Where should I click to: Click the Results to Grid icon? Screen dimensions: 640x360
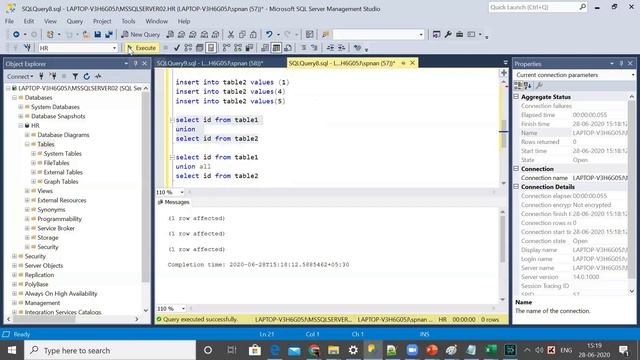coord(276,48)
